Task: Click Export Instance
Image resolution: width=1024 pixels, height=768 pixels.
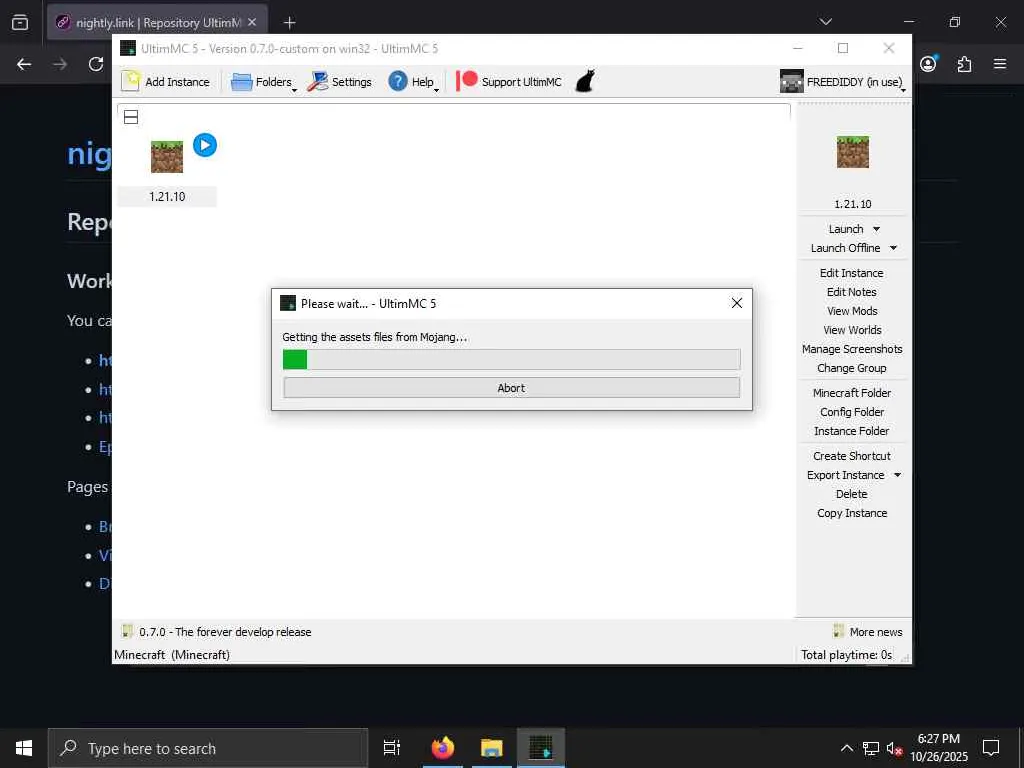Action: tap(845, 475)
